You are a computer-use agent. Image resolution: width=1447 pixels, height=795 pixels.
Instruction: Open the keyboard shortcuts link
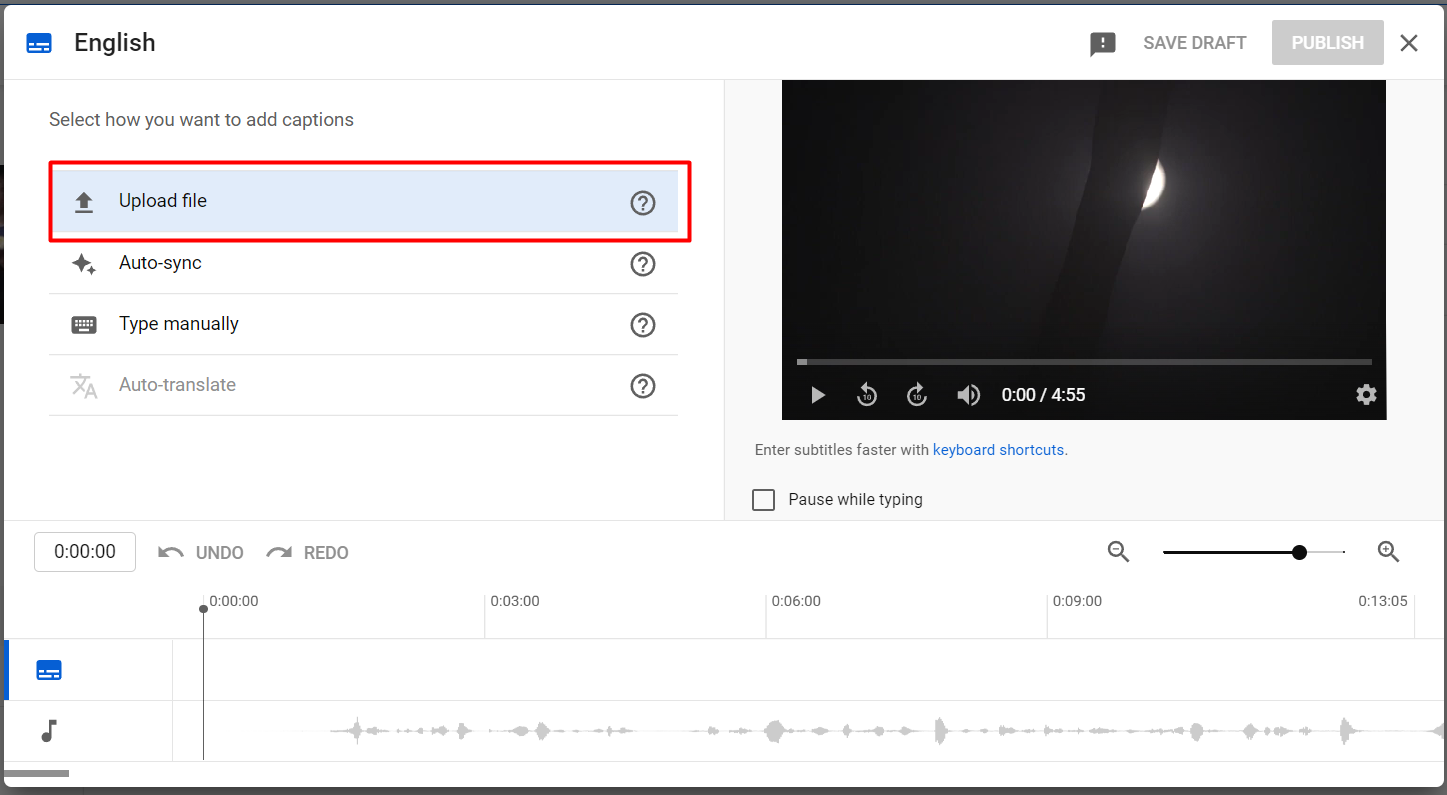pyautogui.click(x=998, y=450)
